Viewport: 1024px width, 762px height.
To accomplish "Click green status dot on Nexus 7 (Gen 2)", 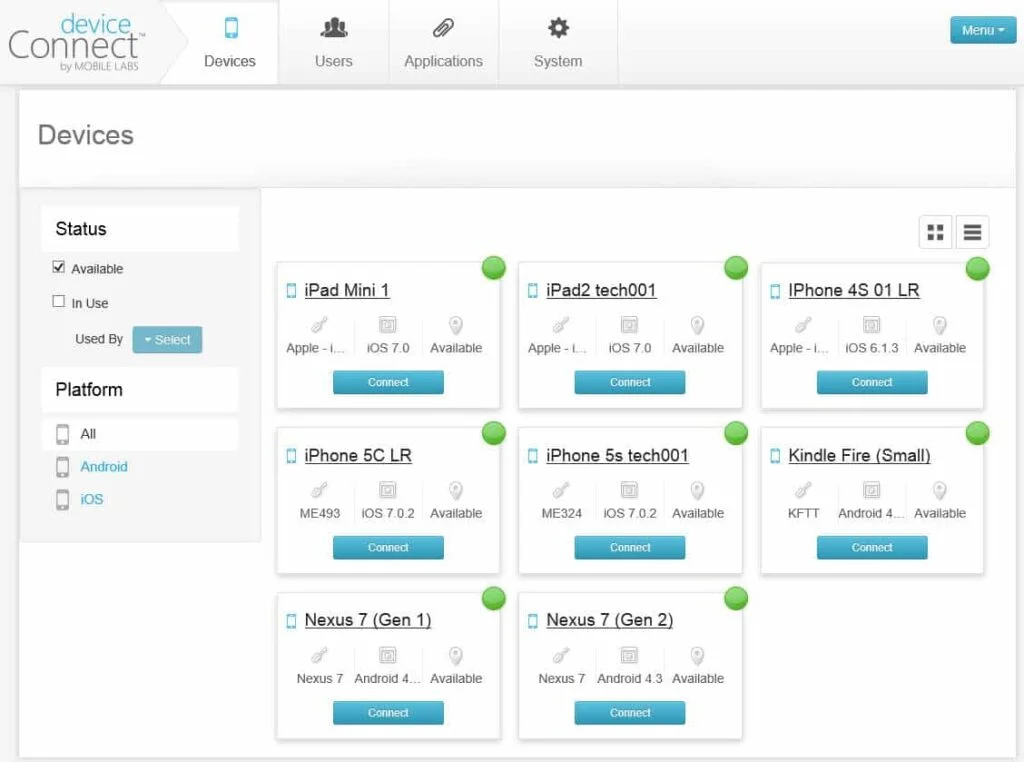I will [x=736, y=598].
